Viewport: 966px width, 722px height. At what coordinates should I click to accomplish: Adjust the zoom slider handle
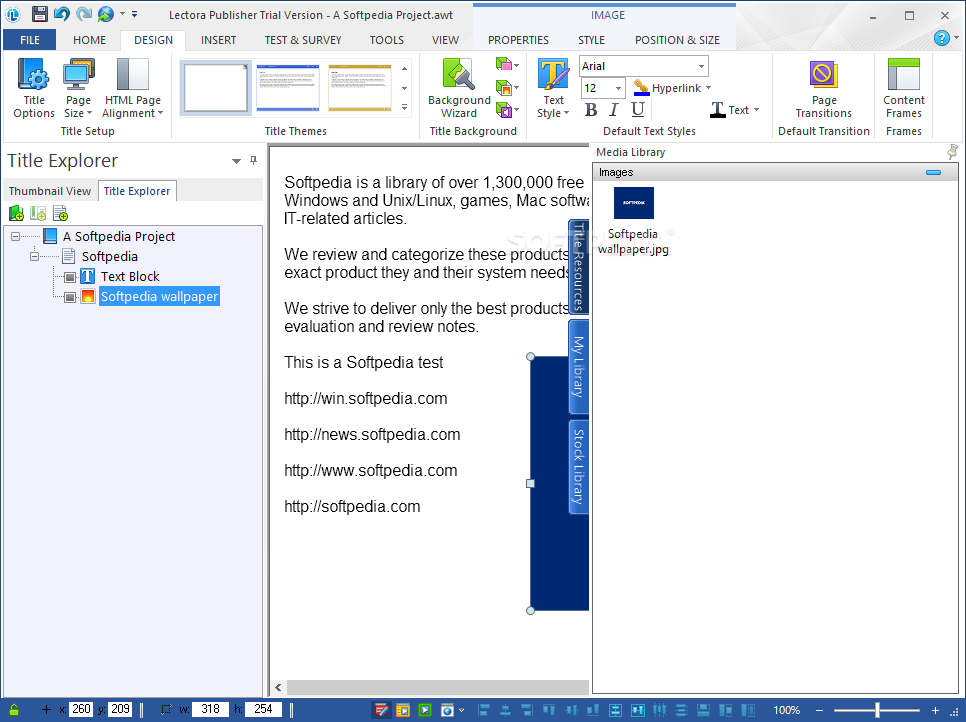tap(877, 710)
